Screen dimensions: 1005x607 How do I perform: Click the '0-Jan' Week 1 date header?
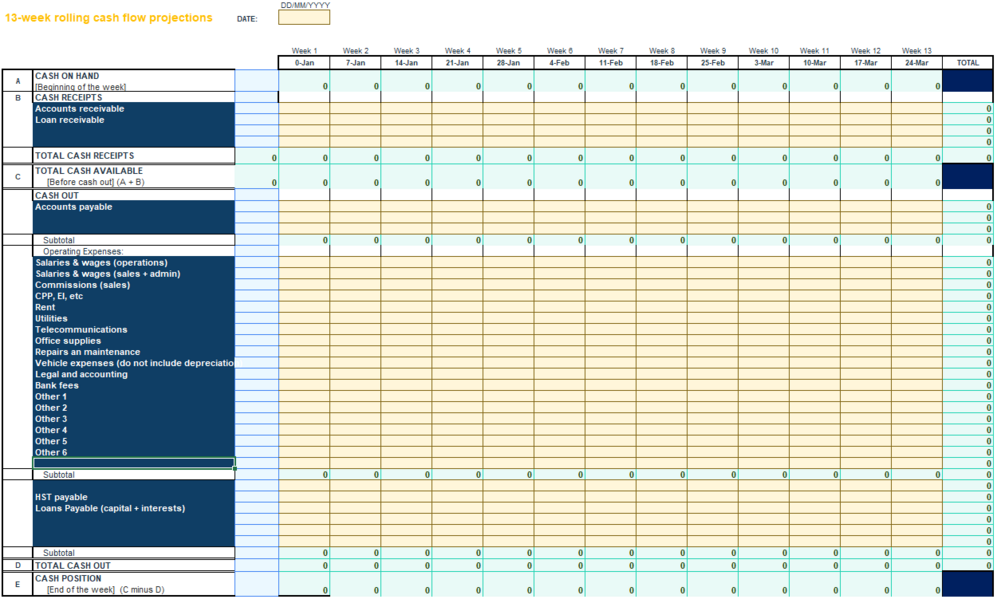304,63
